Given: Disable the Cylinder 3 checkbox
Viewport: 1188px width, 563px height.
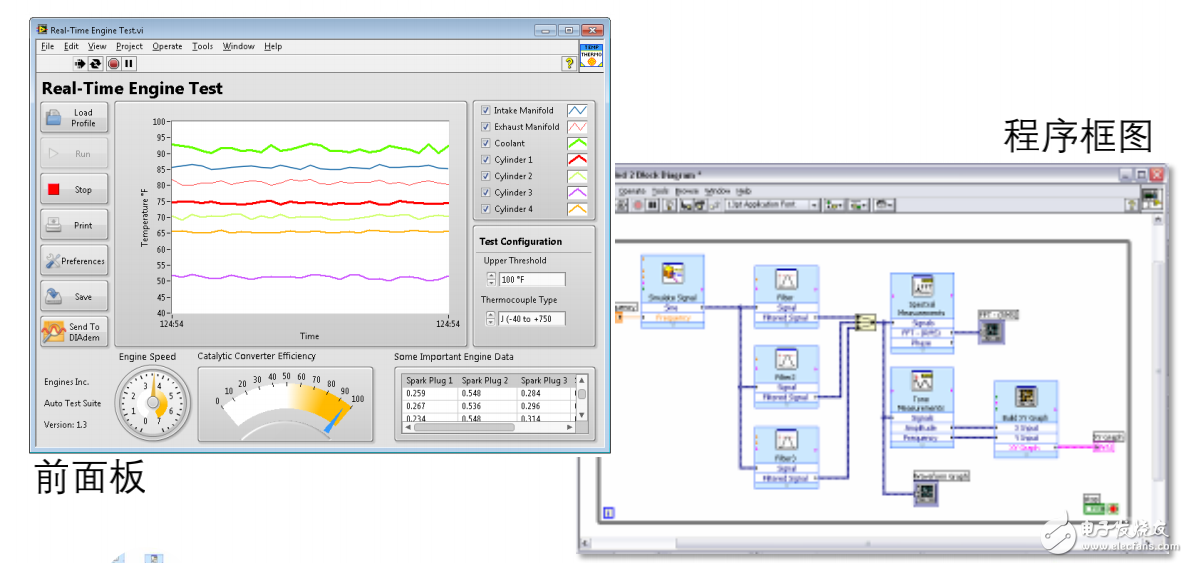Looking at the screenshot, I should tap(486, 193).
